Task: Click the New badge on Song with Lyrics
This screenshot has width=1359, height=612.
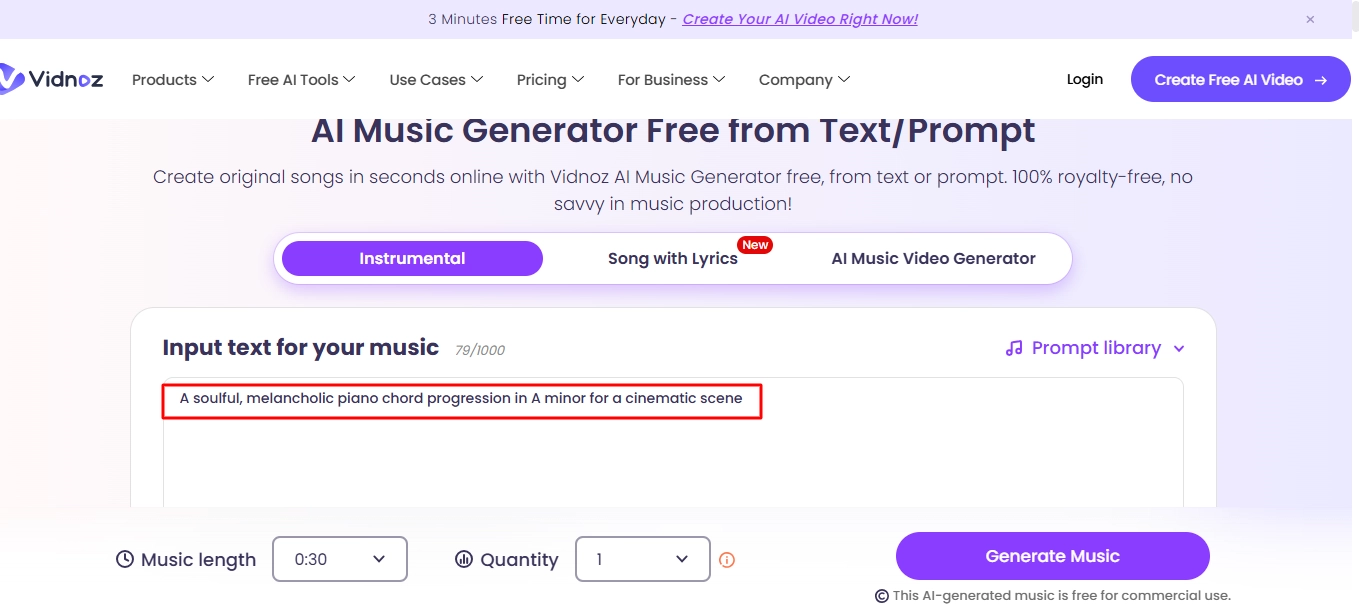Action: (755, 244)
